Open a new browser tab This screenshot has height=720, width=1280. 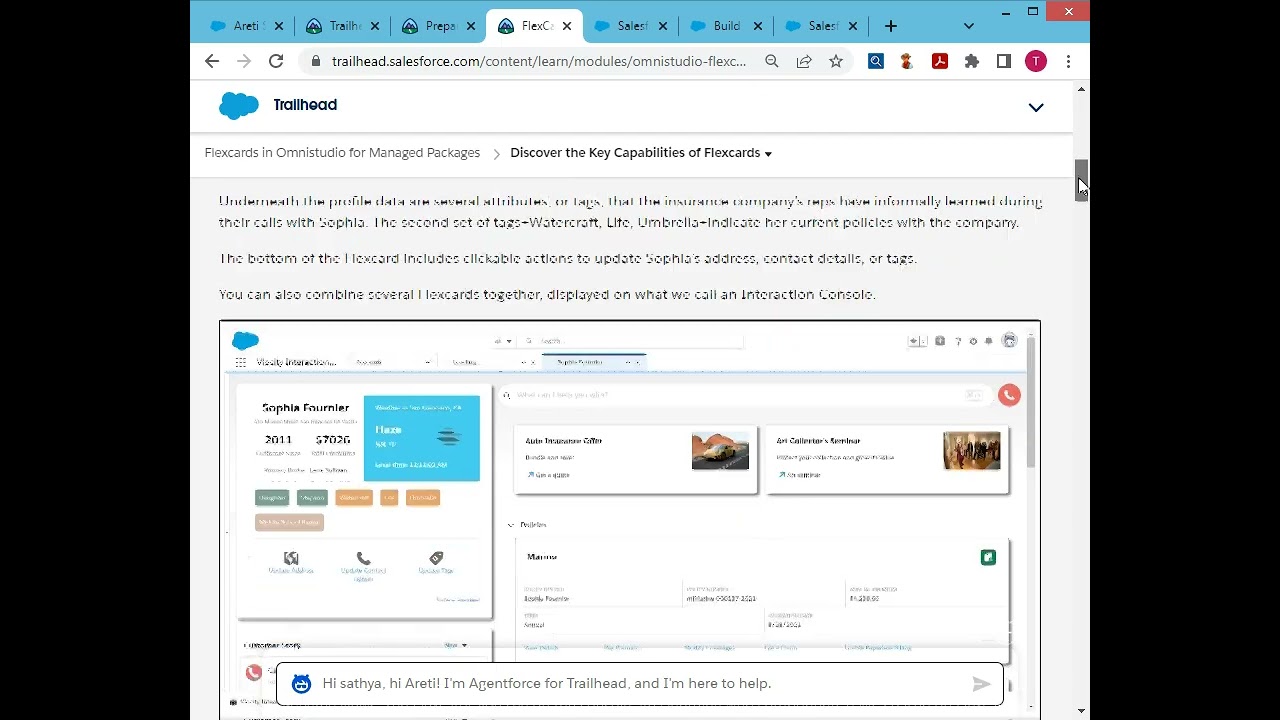pos(891,26)
